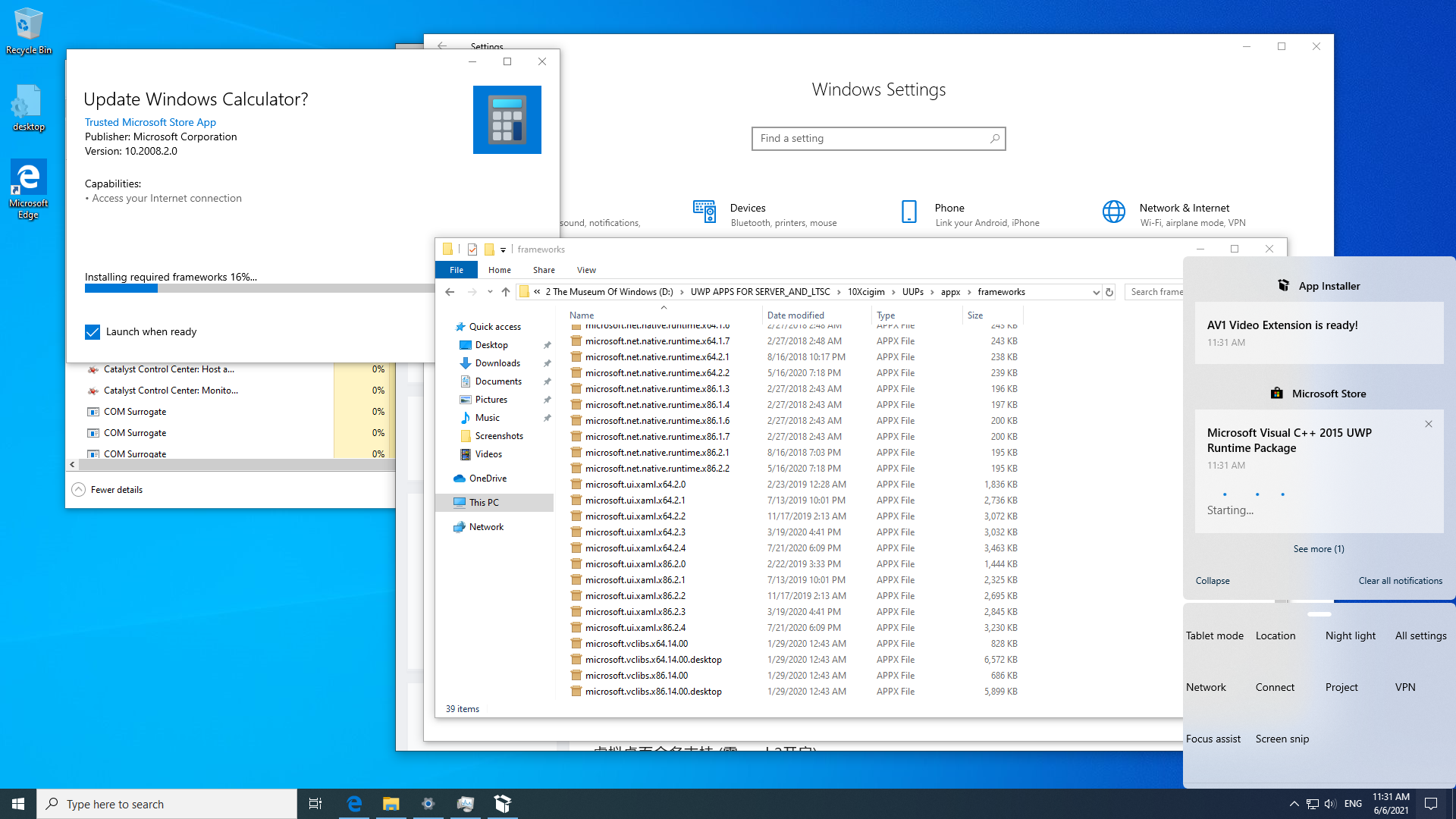Show hidden icons in system tray

tap(1294, 804)
